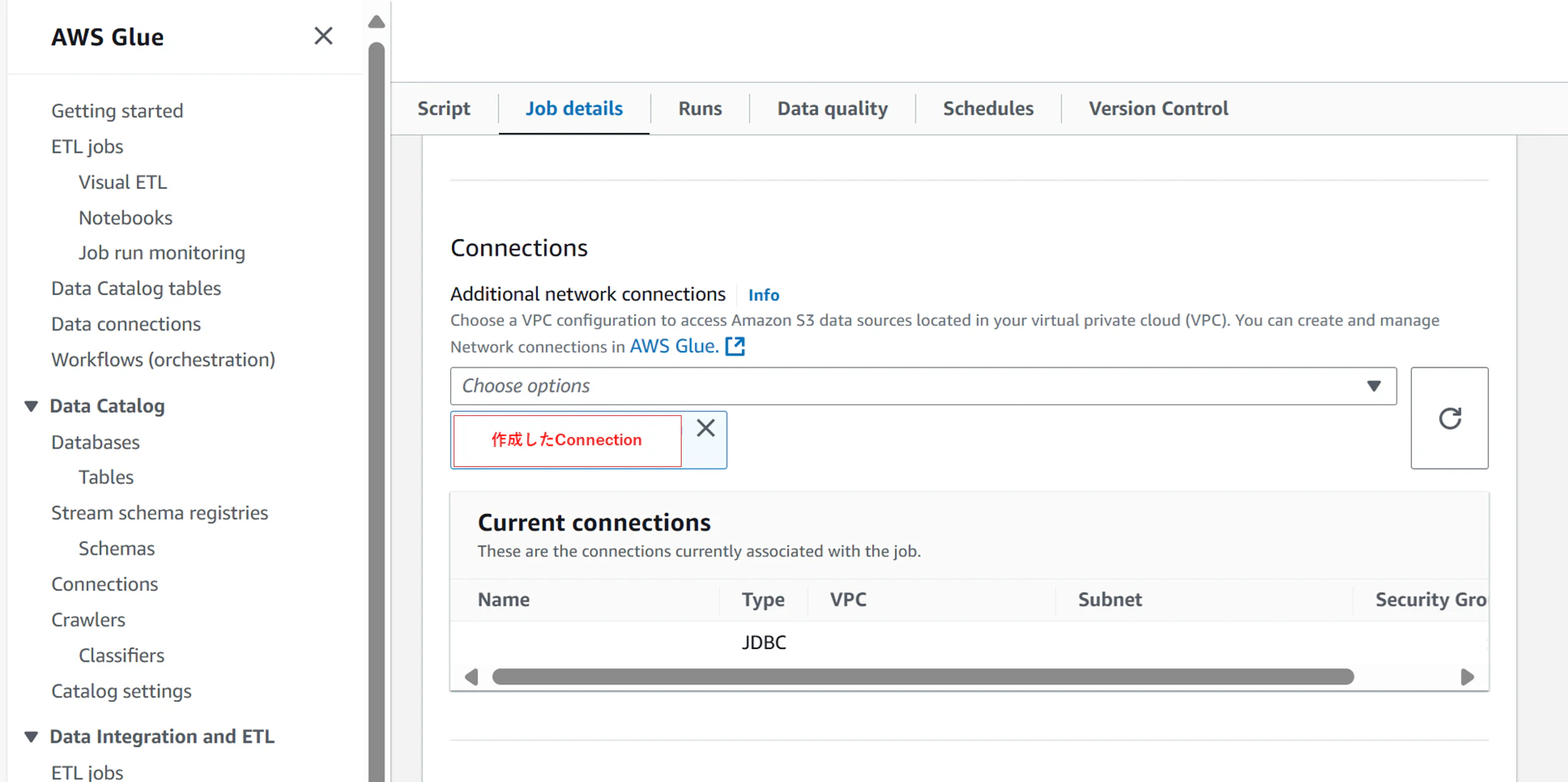The height and width of the screenshot is (782, 1568).
Task: Switch to the Script tab
Action: 444,109
